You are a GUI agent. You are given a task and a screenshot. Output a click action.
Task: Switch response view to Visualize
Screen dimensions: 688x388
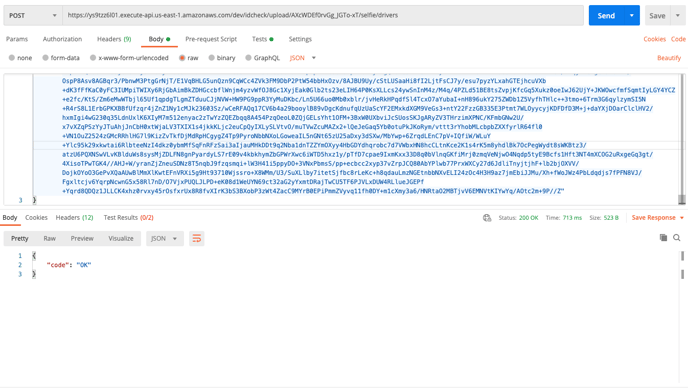(121, 238)
